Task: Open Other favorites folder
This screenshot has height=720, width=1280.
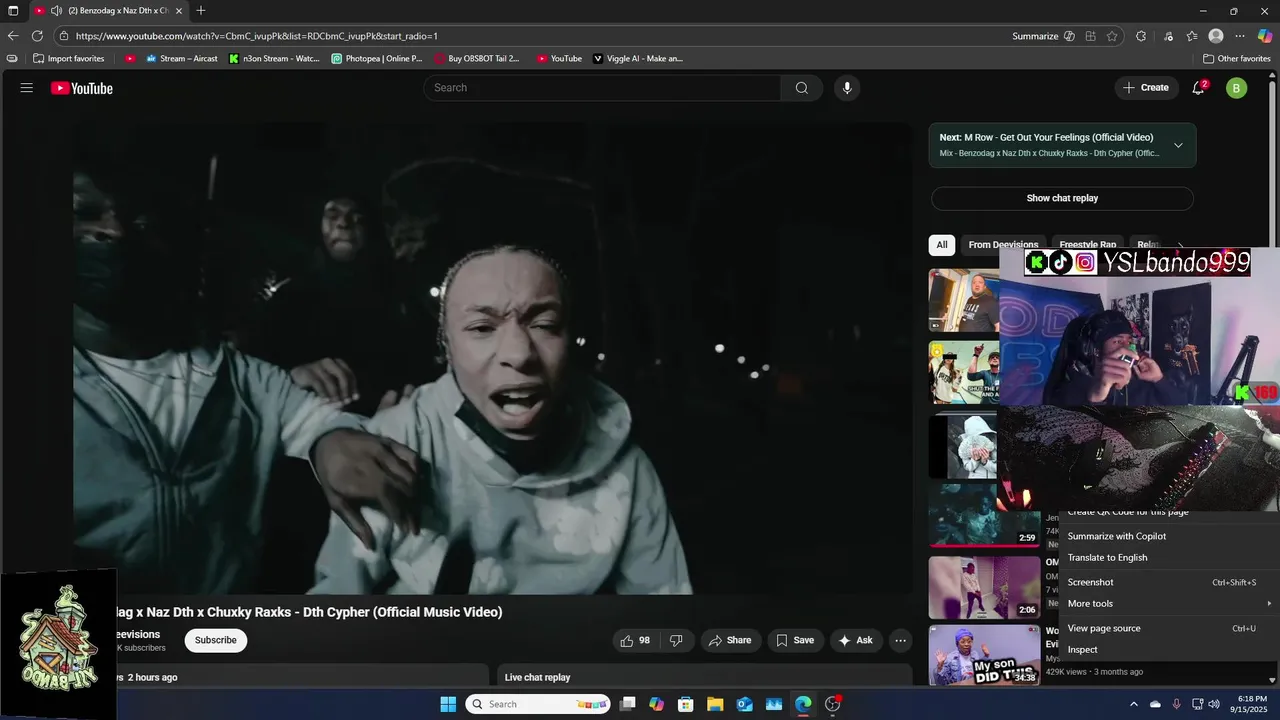Action: click(1237, 59)
